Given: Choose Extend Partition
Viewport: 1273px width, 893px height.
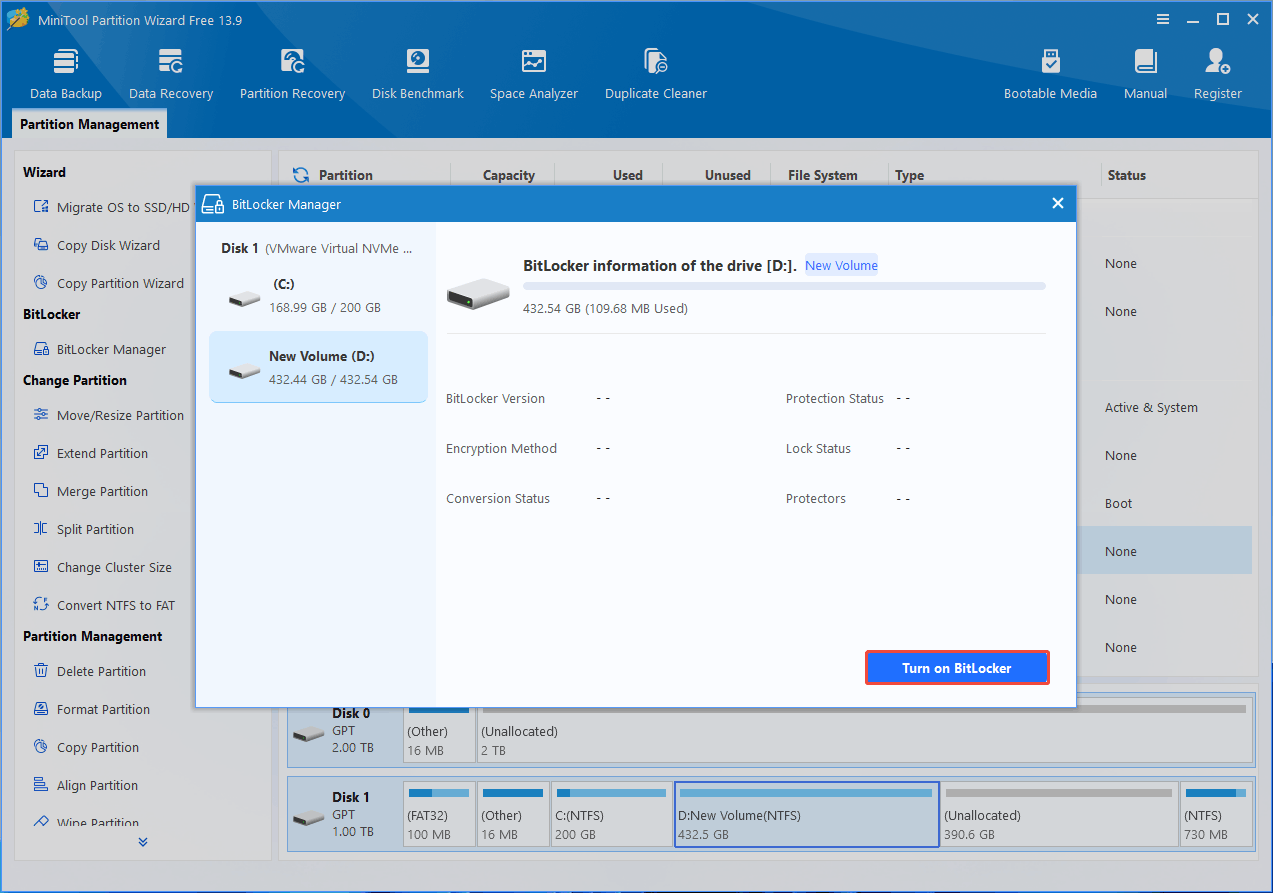Looking at the screenshot, I should (91, 453).
